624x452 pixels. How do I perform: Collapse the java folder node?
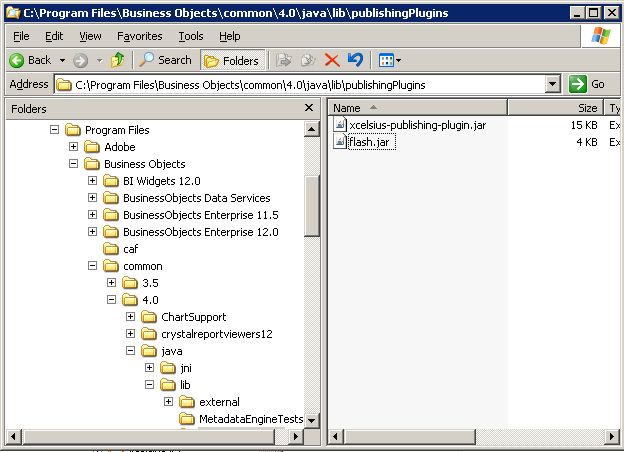[x=130, y=351]
